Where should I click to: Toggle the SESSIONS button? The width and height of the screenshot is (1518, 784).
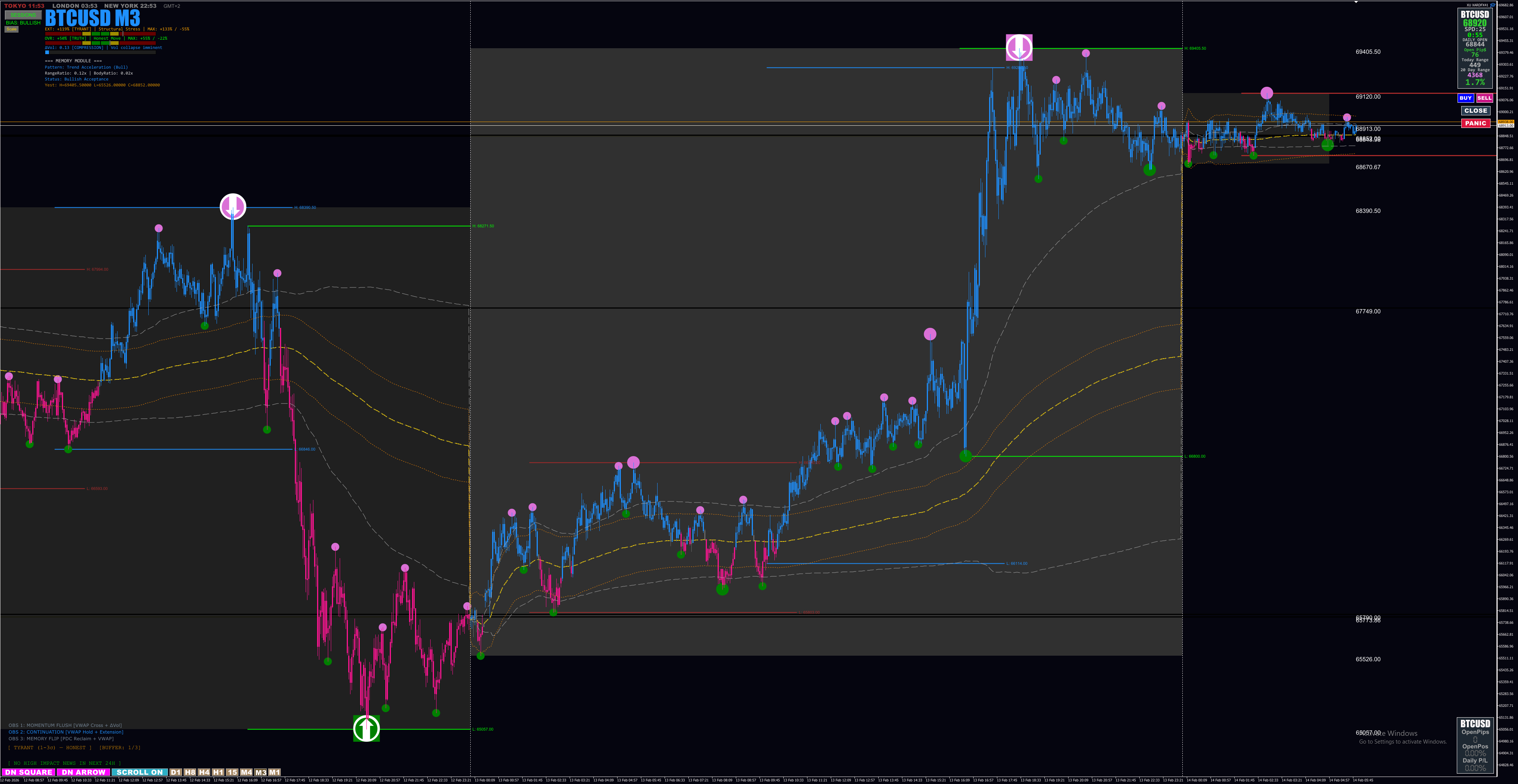click(23, 15)
